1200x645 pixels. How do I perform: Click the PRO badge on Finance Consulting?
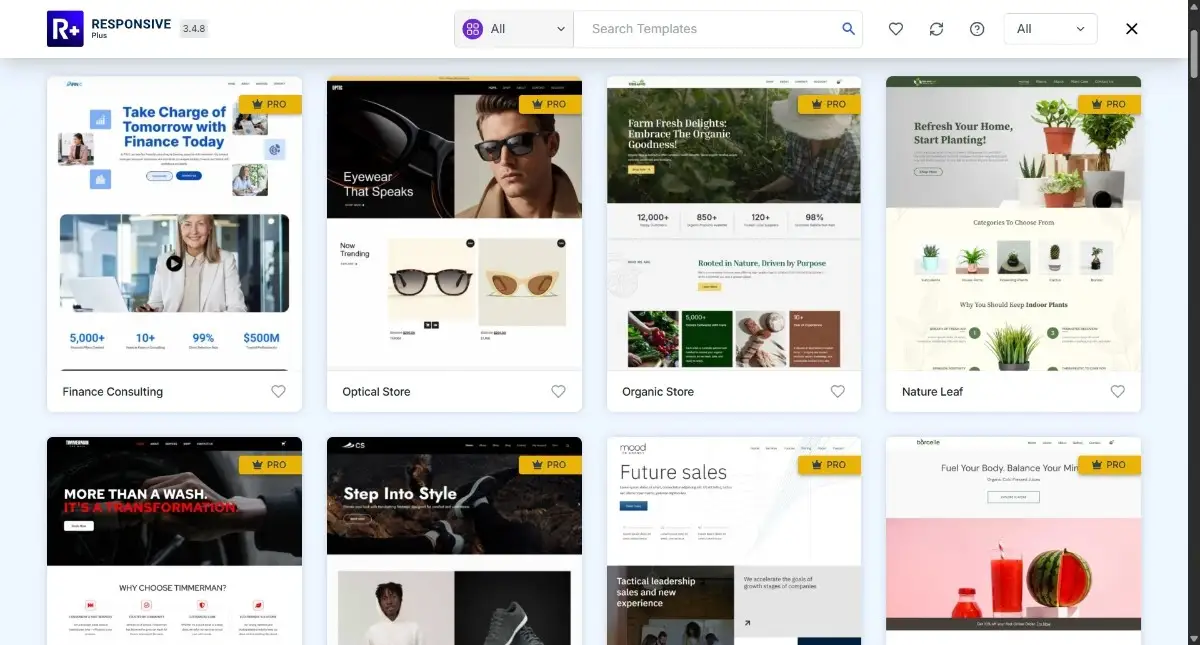click(x=270, y=104)
